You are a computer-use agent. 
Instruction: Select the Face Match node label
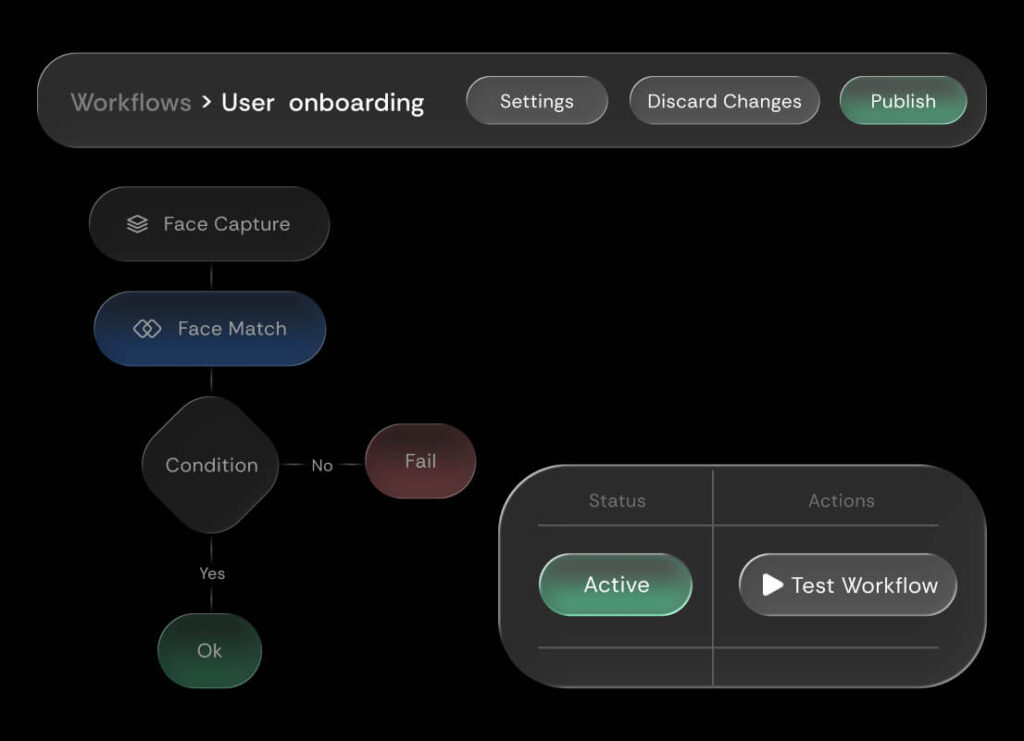click(x=232, y=329)
